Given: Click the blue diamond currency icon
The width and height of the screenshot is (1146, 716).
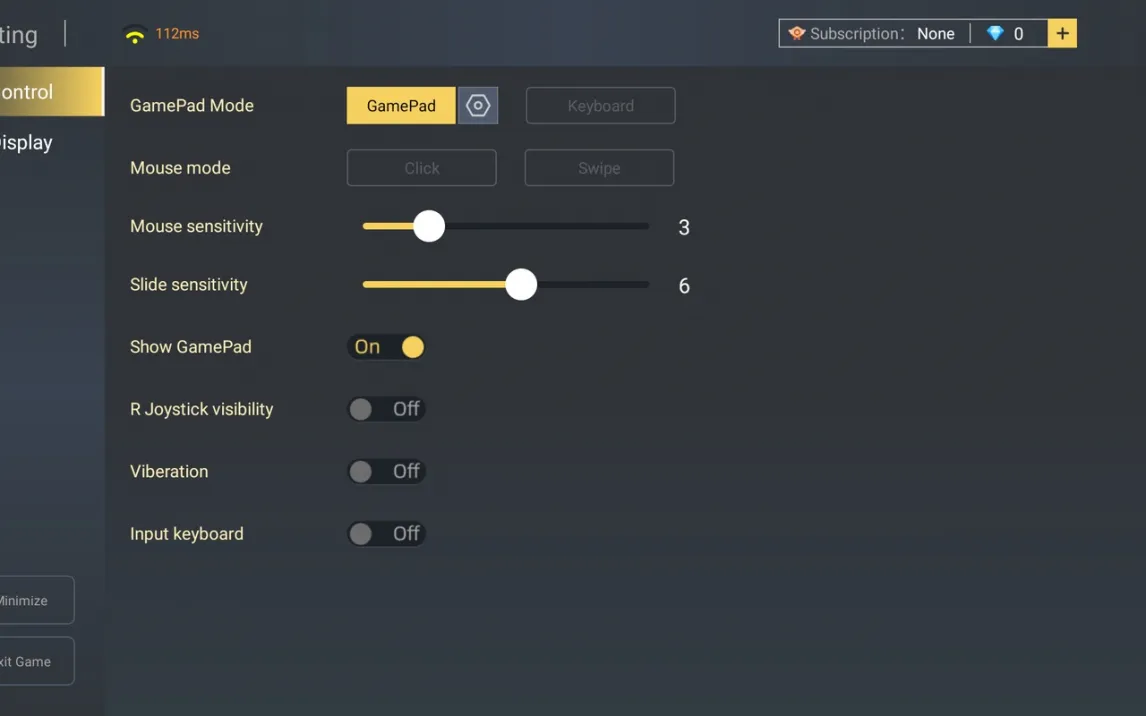Looking at the screenshot, I should (995, 34).
